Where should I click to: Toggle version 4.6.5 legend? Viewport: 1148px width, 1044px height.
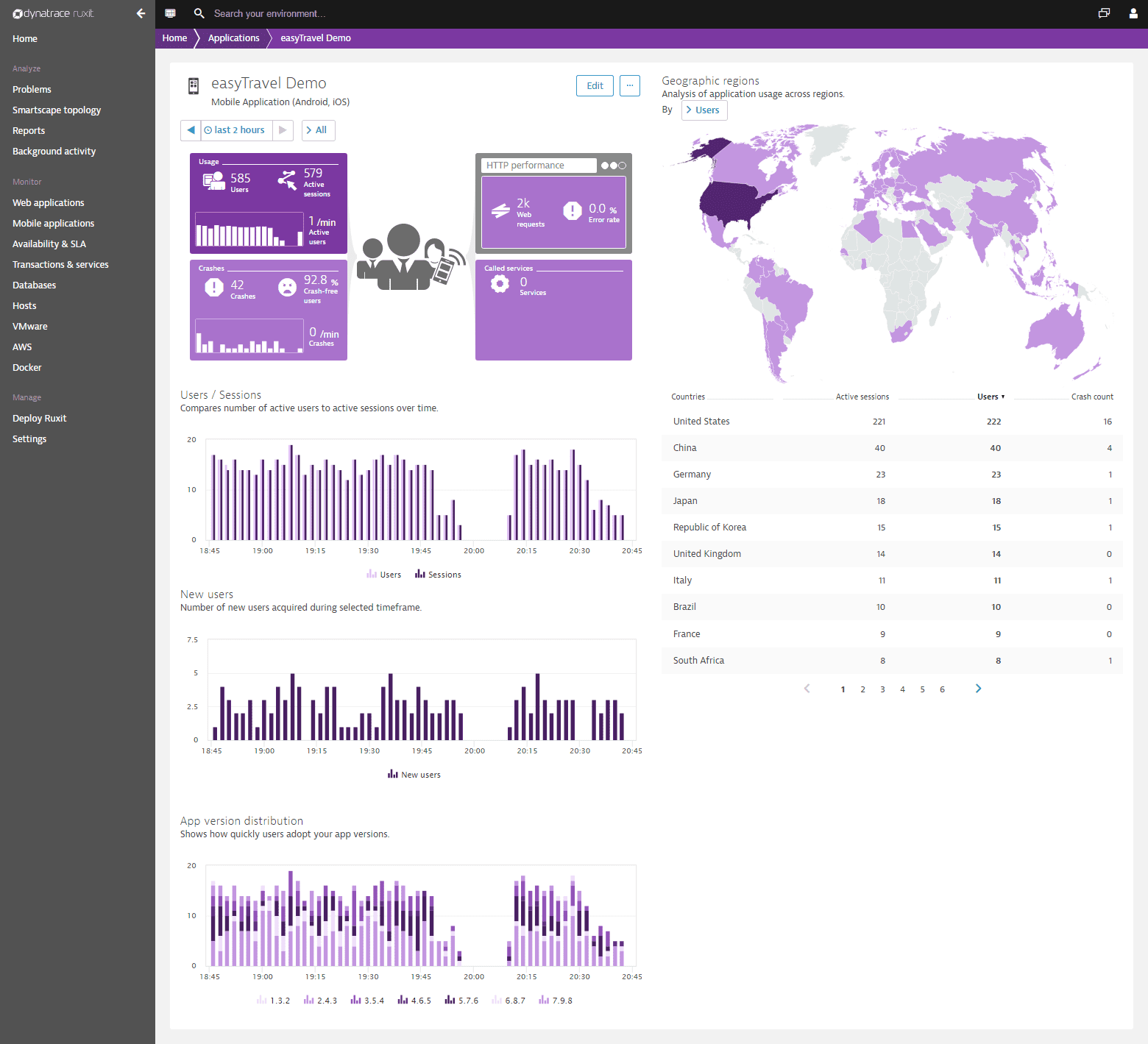tap(414, 1001)
